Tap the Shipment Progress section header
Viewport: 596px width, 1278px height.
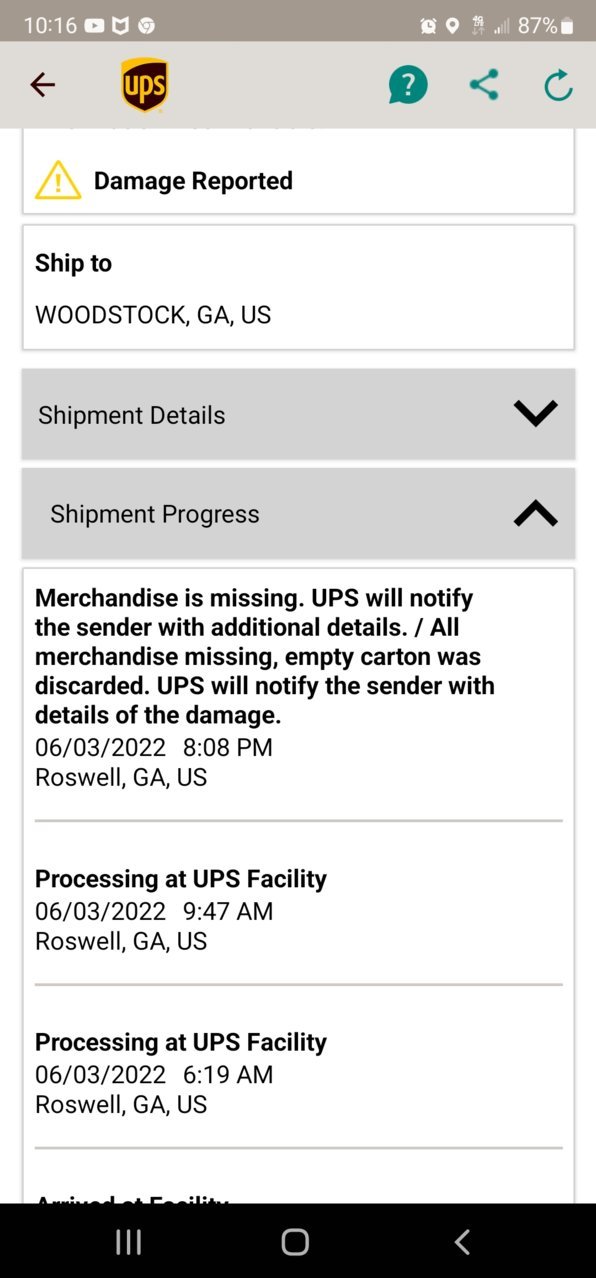click(x=298, y=513)
